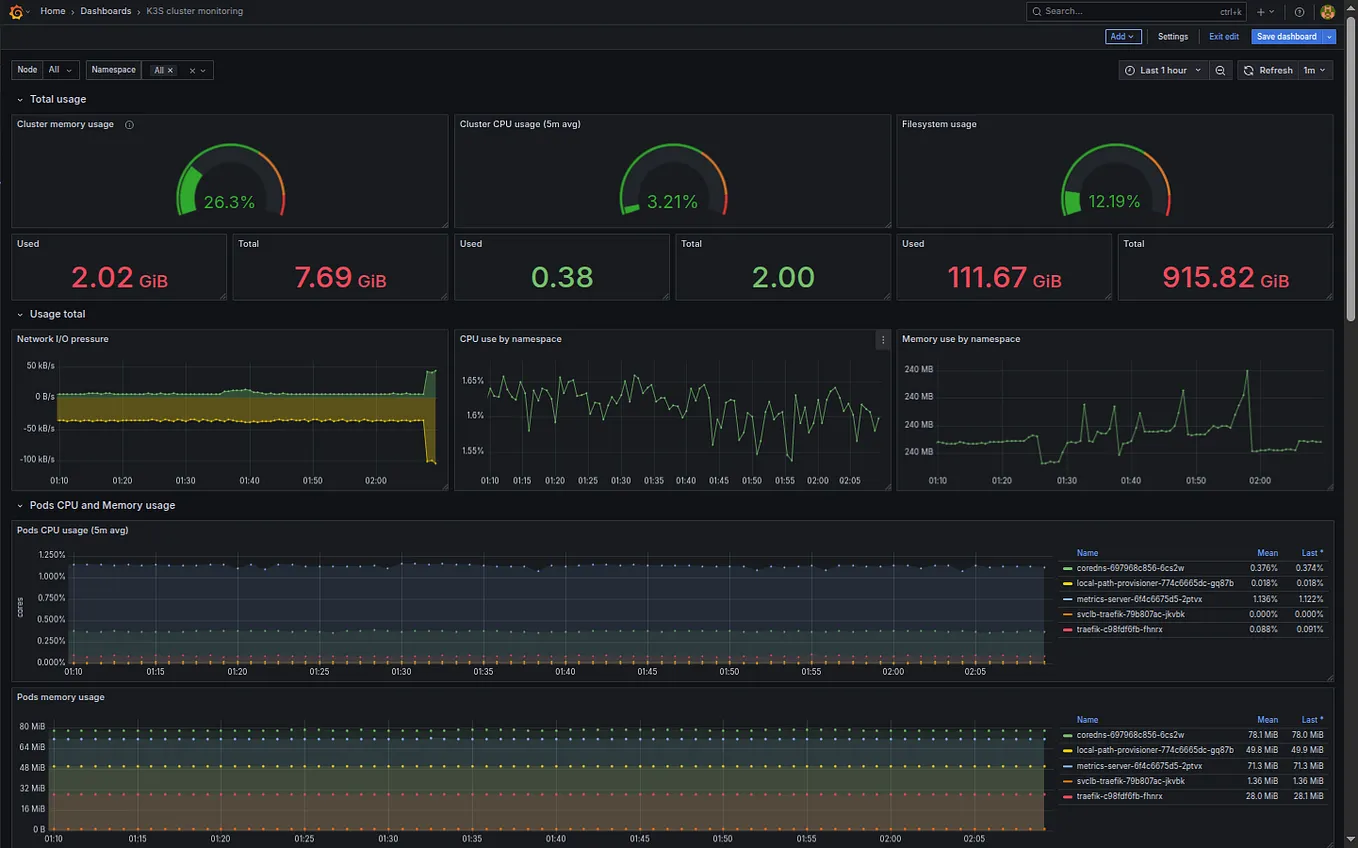Click the zoom-out magnifier beside time picker

coord(1220,70)
